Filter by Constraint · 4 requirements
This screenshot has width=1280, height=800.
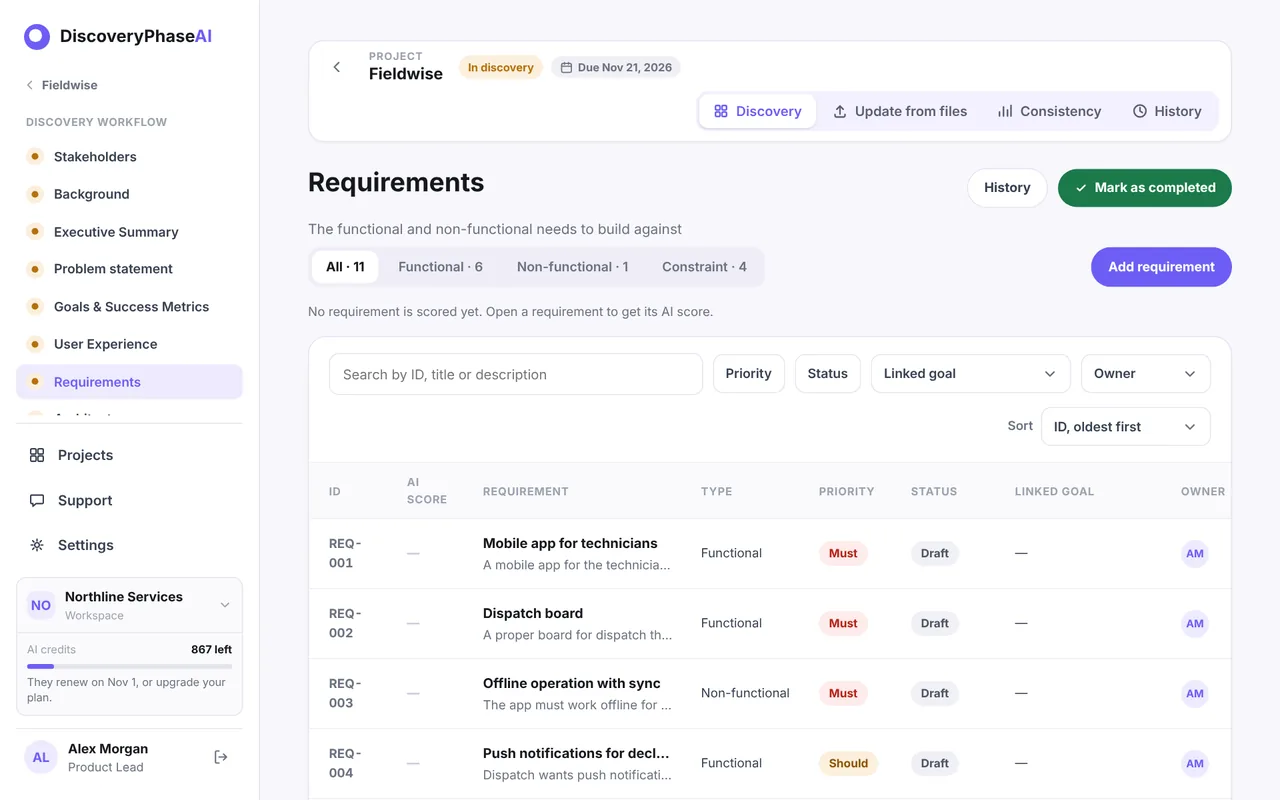coord(704,267)
